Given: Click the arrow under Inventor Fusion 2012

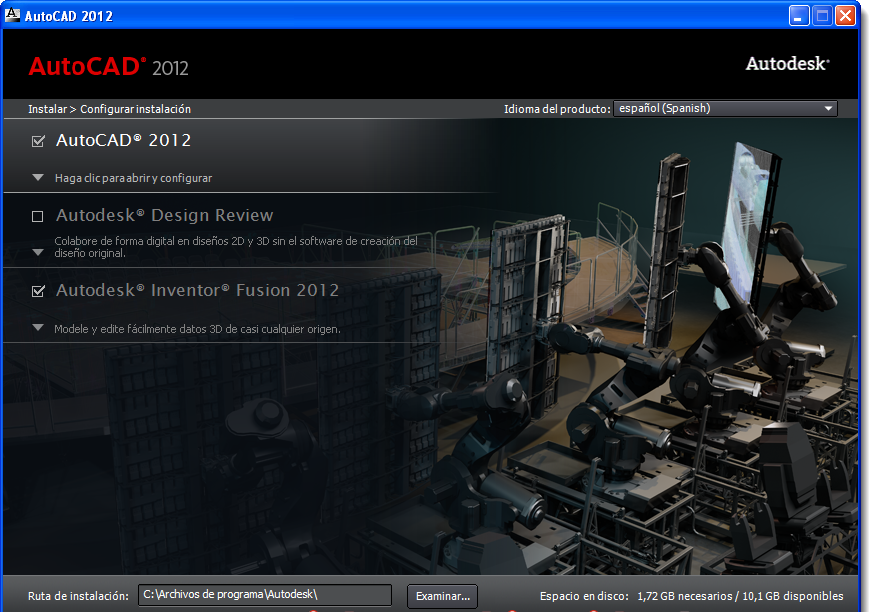Looking at the screenshot, I should coord(37,326).
